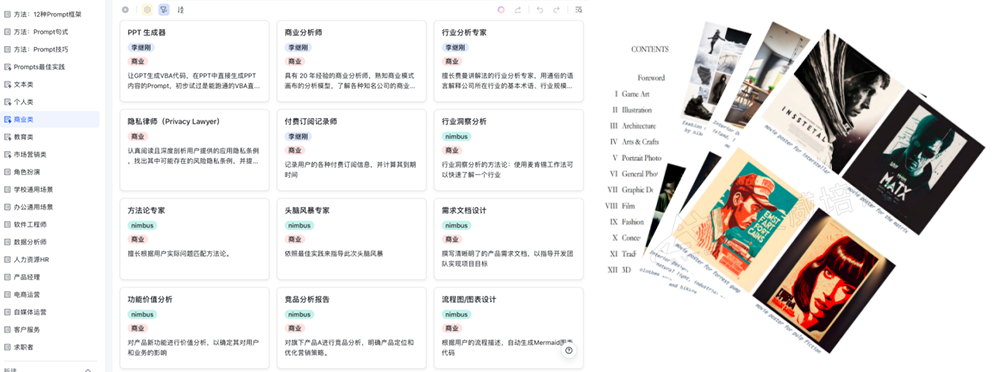Click Arts & Crafts in the CONTENTS list

pyautogui.click(x=640, y=142)
